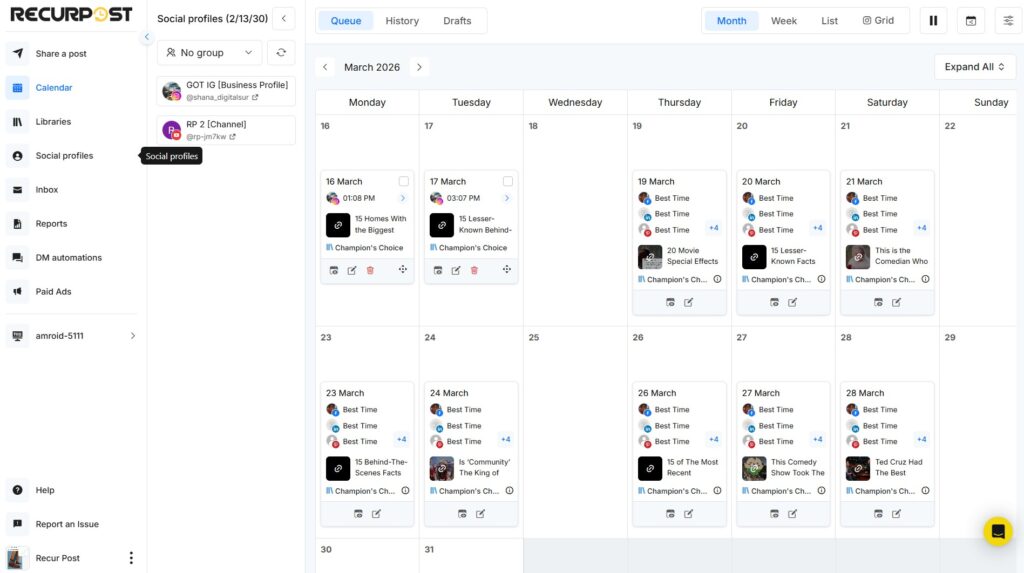Open Reports section
The width and height of the screenshot is (1024, 573).
51,223
